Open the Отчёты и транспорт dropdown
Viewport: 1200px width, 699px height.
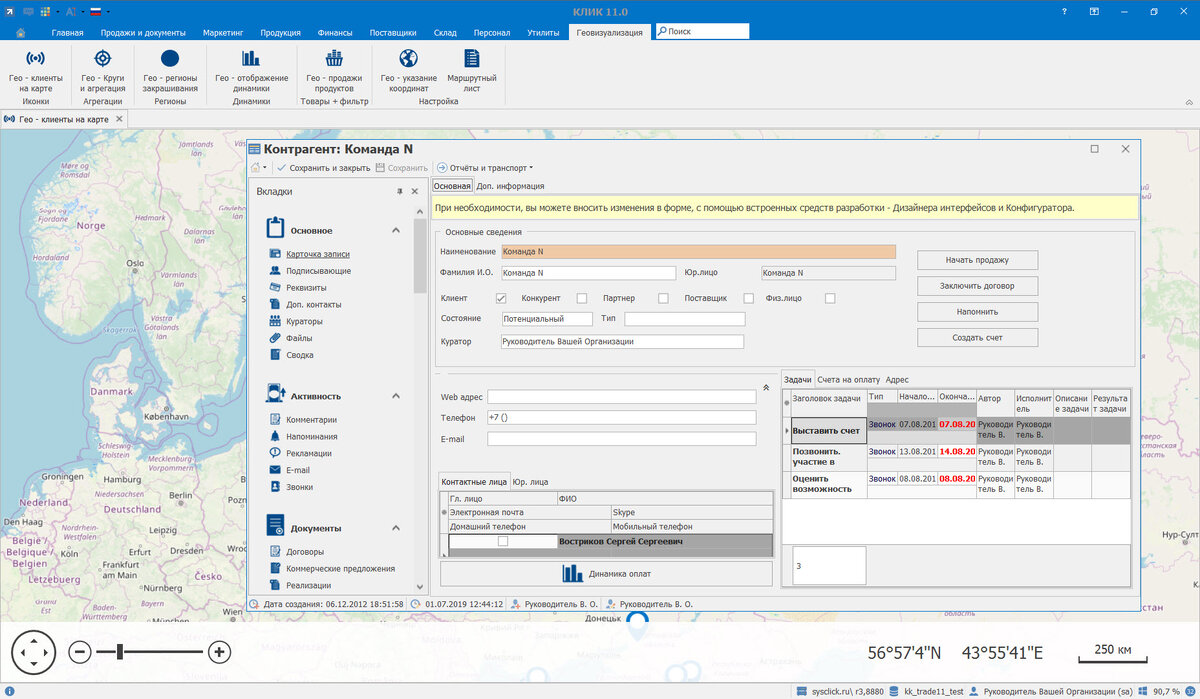485,168
